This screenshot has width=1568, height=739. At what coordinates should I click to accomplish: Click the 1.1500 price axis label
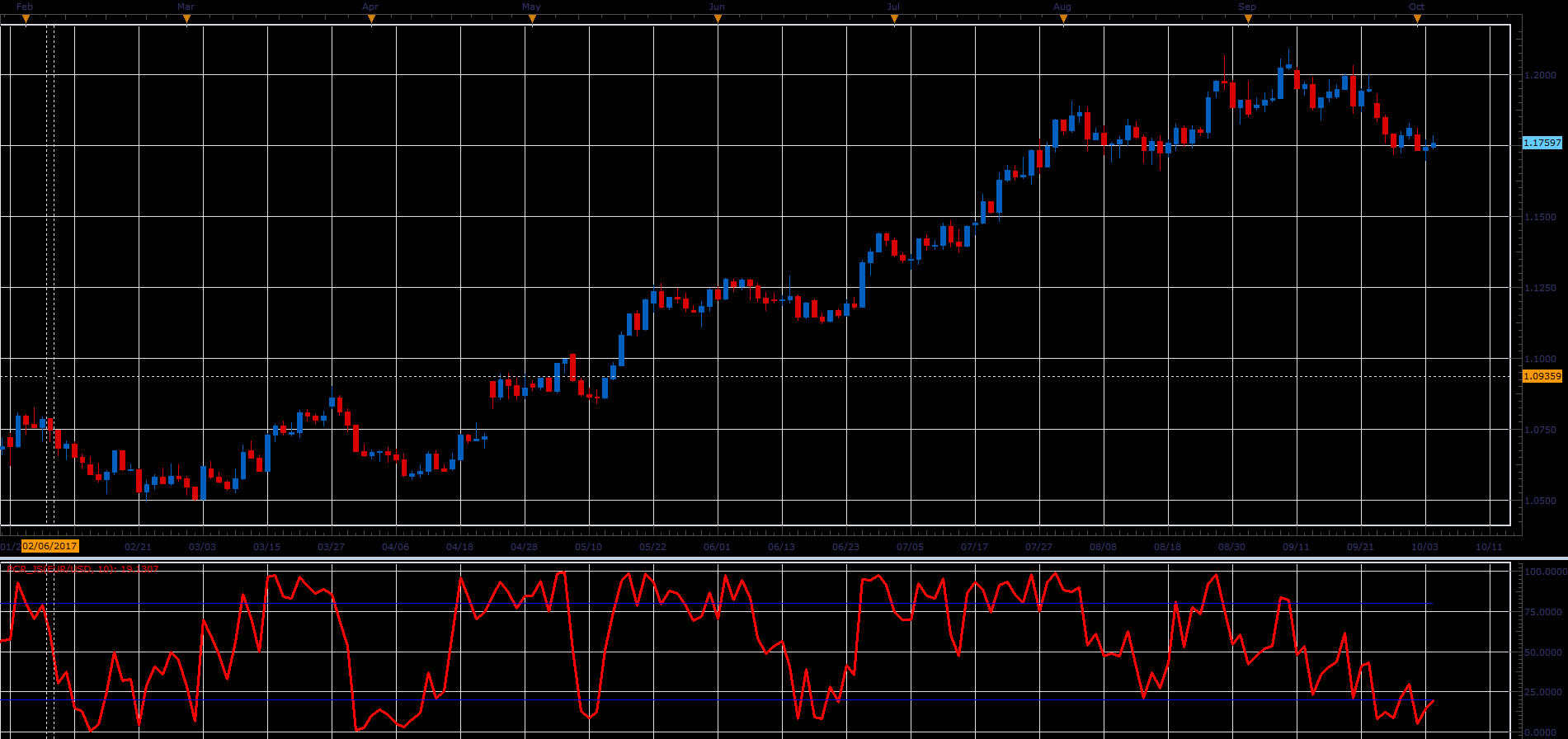coord(1540,217)
